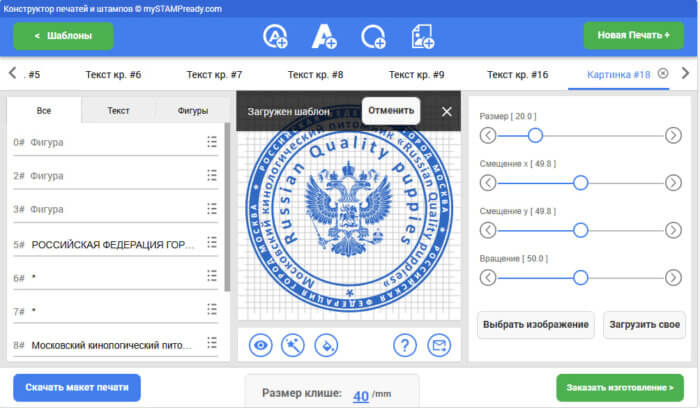700x408 pixels.
Task: Increase Смещение x with right arrow
Action: (673, 183)
